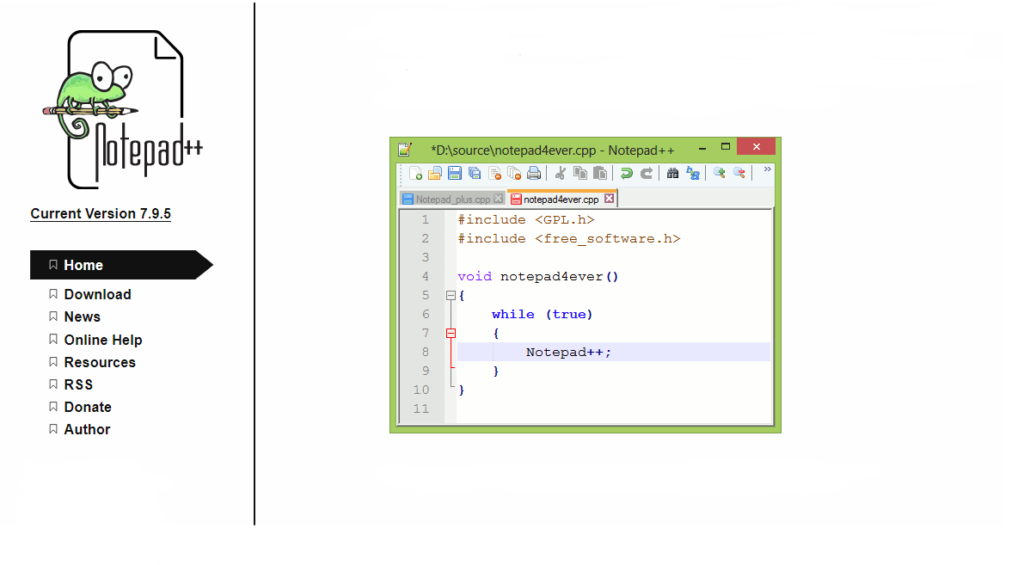The image size is (1024, 565).
Task: Click the Replace toolbar icon
Action: click(x=693, y=173)
